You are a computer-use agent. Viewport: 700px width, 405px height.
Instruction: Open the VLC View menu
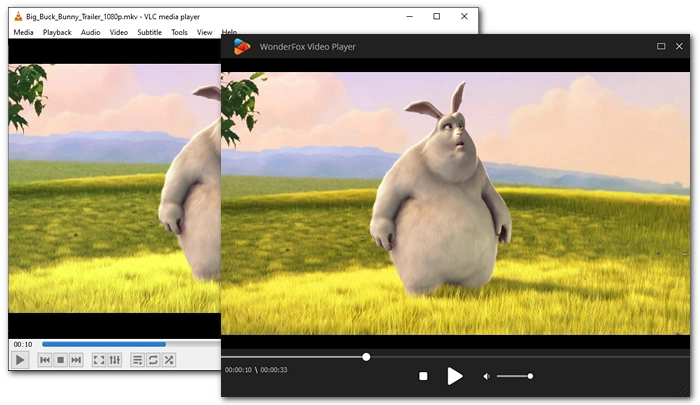(x=204, y=32)
